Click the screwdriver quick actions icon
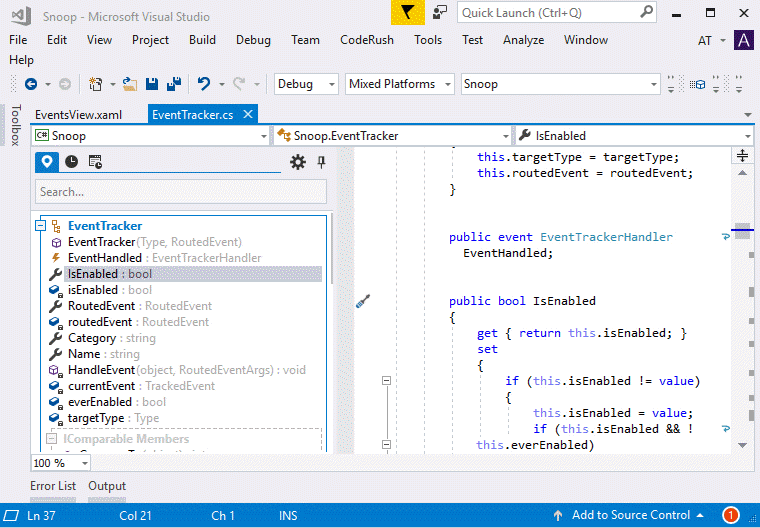This screenshot has width=760, height=528. pyautogui.click(x=363, y=301)
